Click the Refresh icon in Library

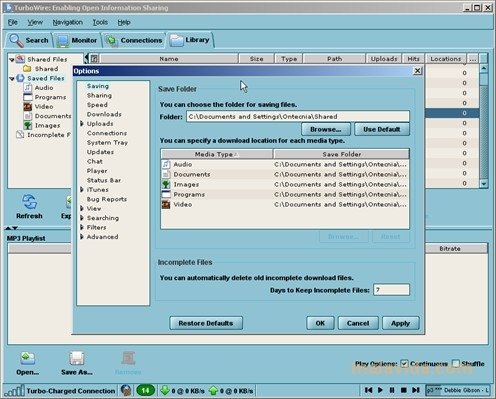[x=29, y=202]
